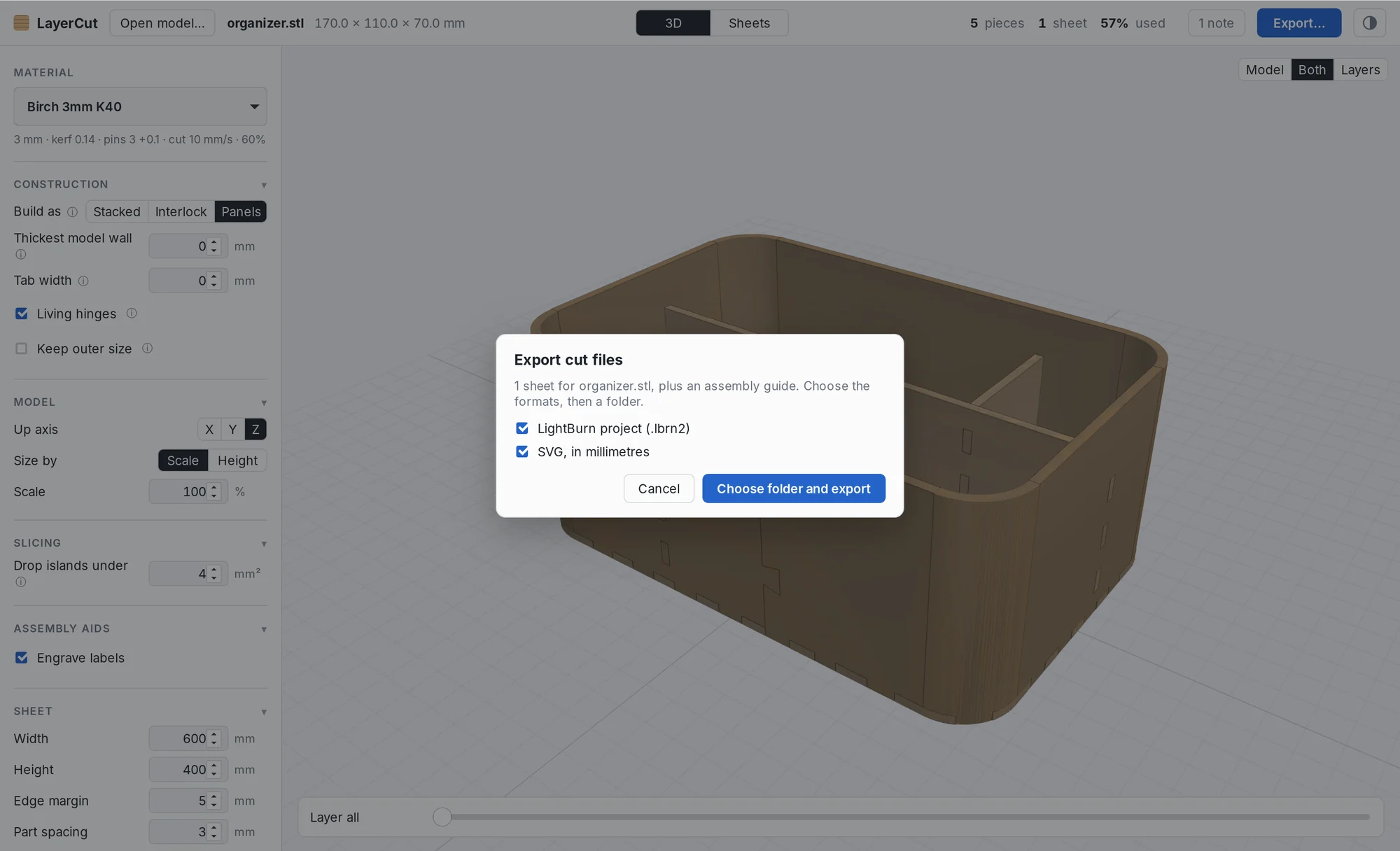Toggle the dark/light theme icon
The image size is (1400, 851).
click(x=1370, y=23)
